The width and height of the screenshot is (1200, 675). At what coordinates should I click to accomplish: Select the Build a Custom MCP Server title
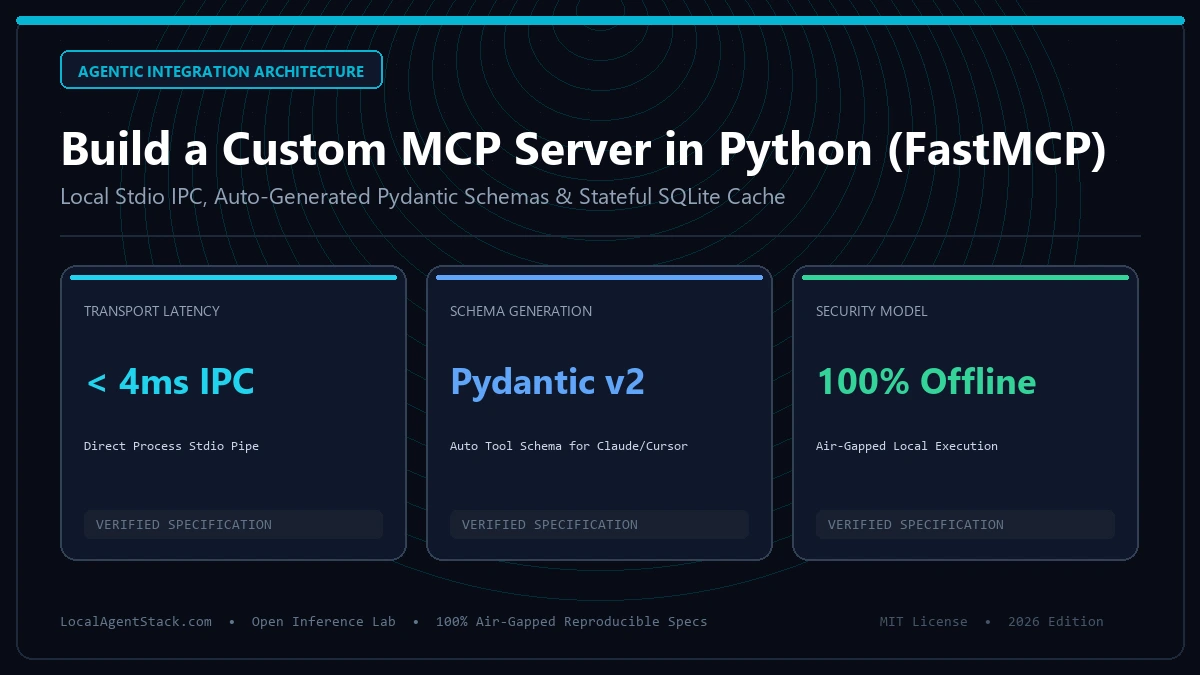[583, 149]
